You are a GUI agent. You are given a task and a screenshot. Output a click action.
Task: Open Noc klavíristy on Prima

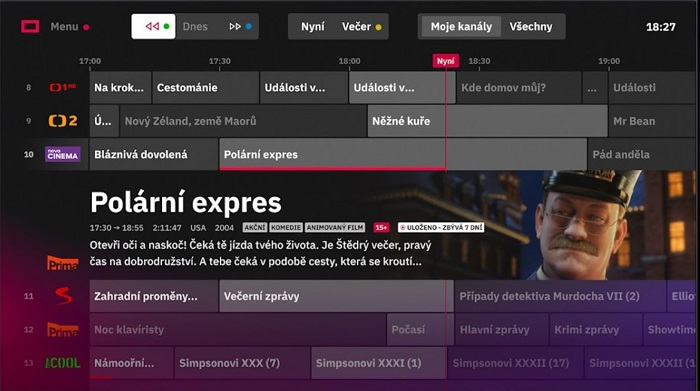coord(238,330)
